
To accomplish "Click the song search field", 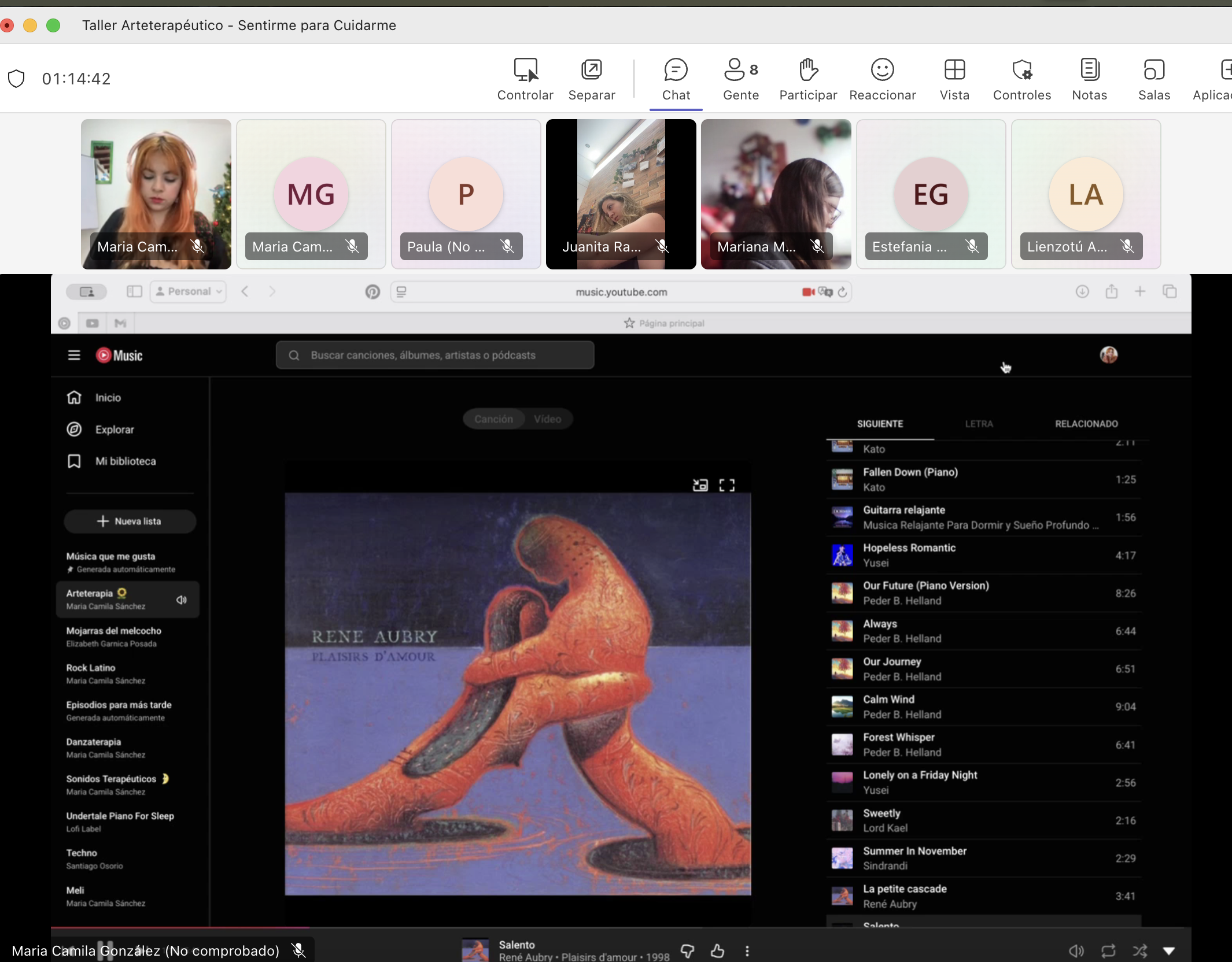I will pyautogui.click(x=435, y=355).
